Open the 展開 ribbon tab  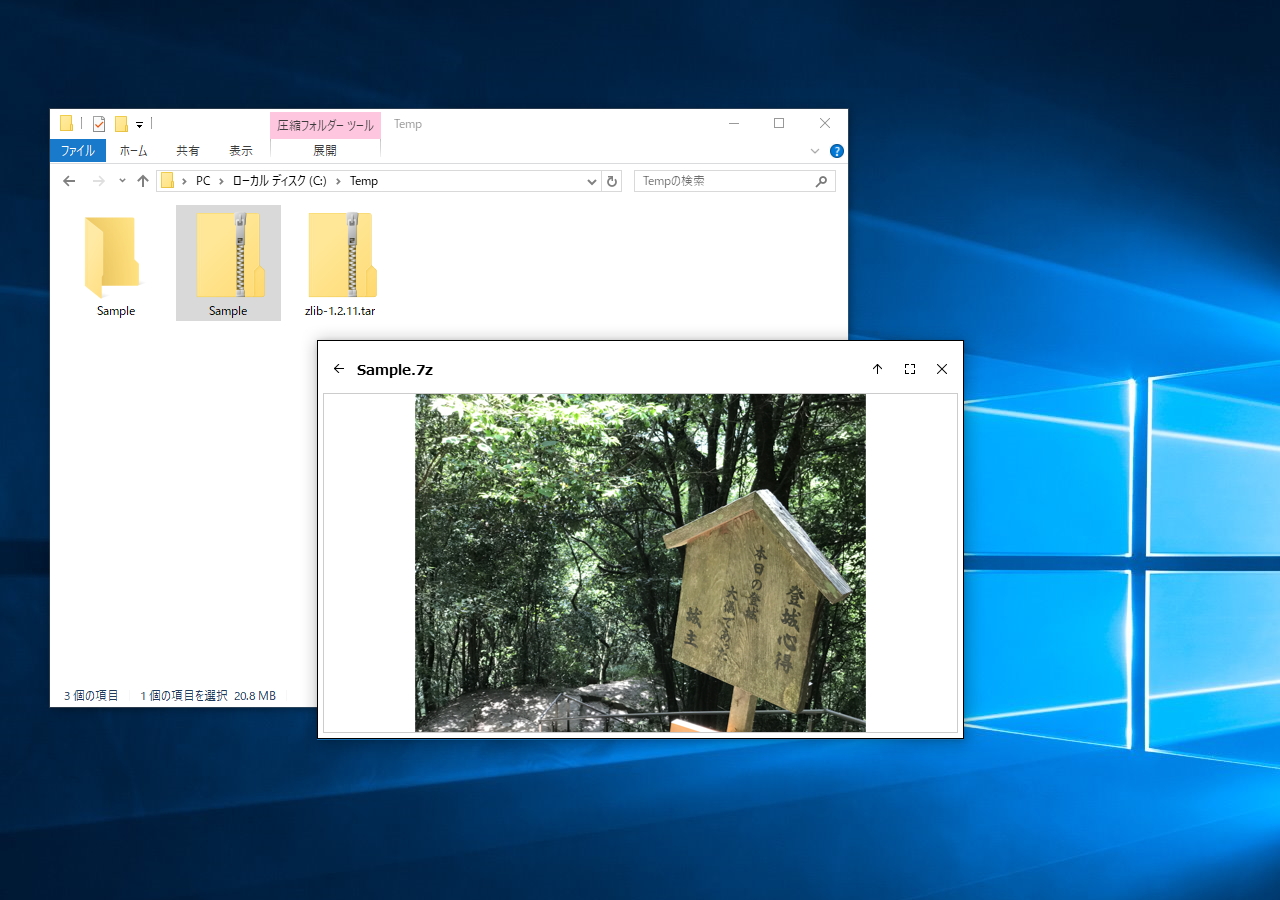coord(325,151)
